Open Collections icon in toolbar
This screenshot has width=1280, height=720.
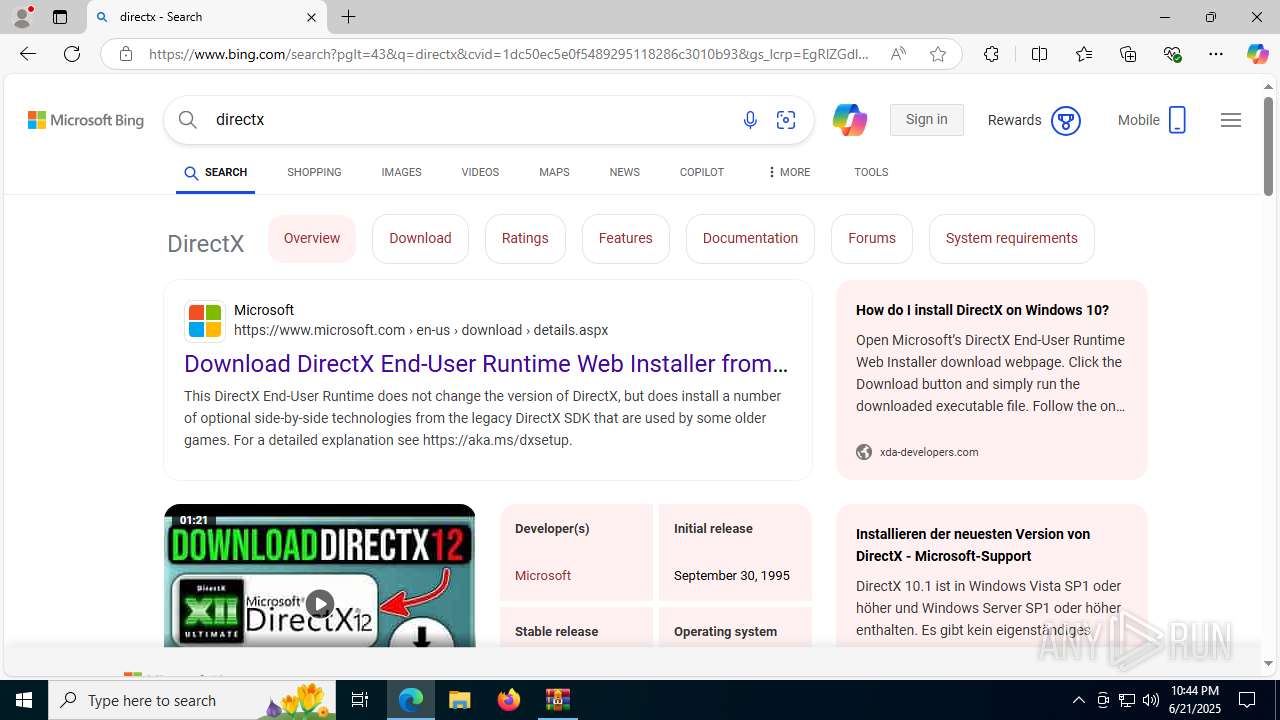[1128, 54]
